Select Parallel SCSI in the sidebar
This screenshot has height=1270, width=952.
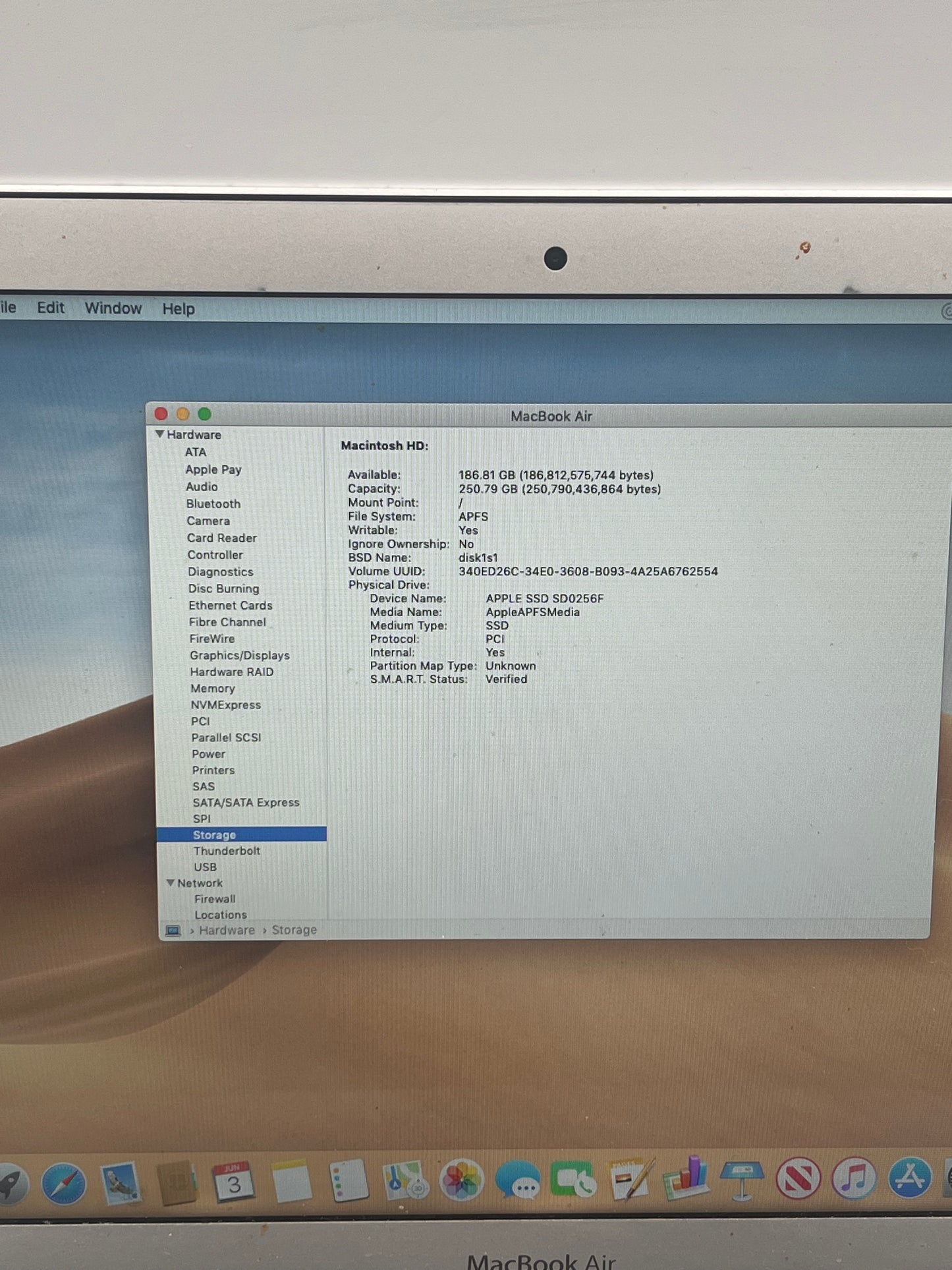click(227, 737)
